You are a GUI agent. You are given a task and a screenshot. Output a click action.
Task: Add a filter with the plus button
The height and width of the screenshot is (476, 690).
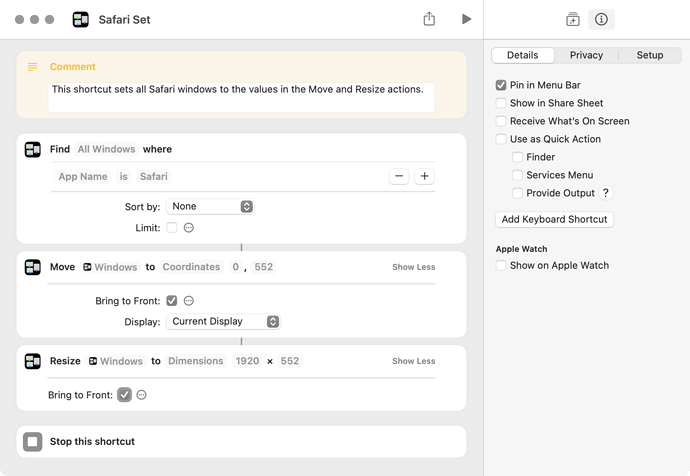[424, 176]
